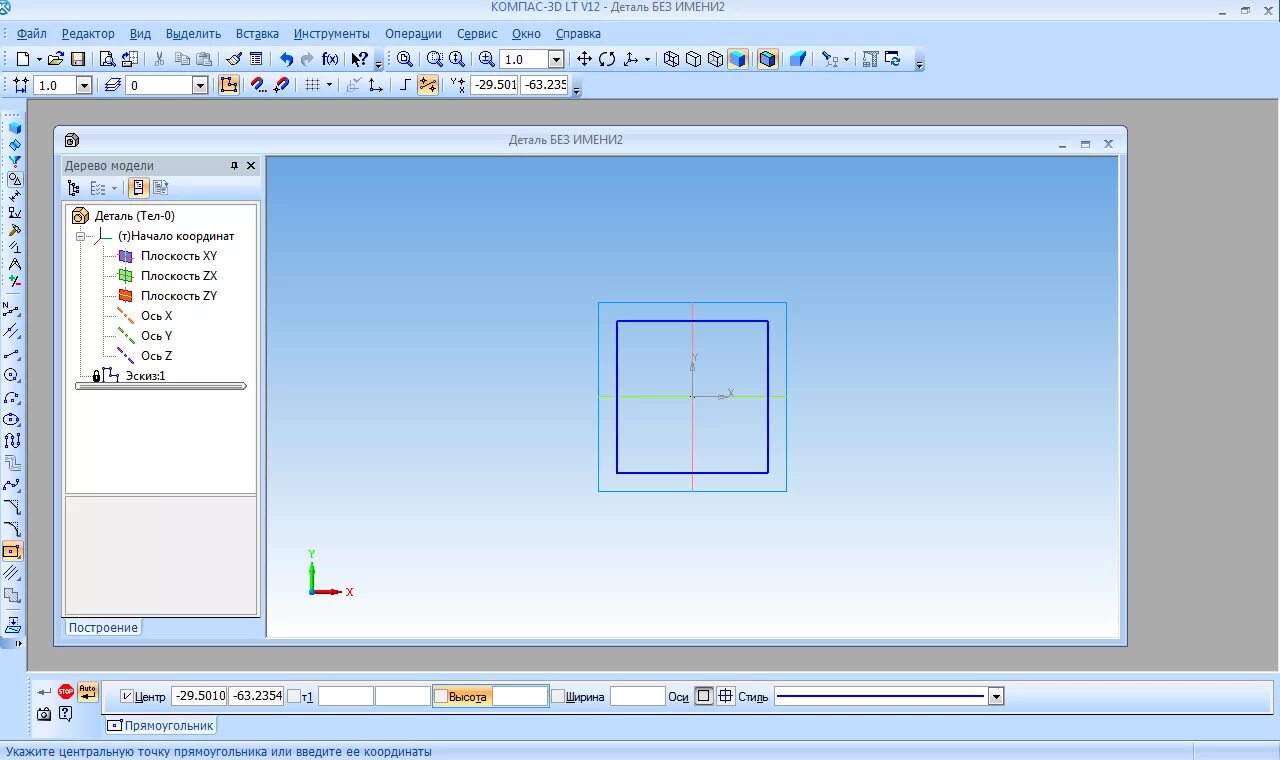
Task: Open the Операции menu
Action: click(413, 33)
